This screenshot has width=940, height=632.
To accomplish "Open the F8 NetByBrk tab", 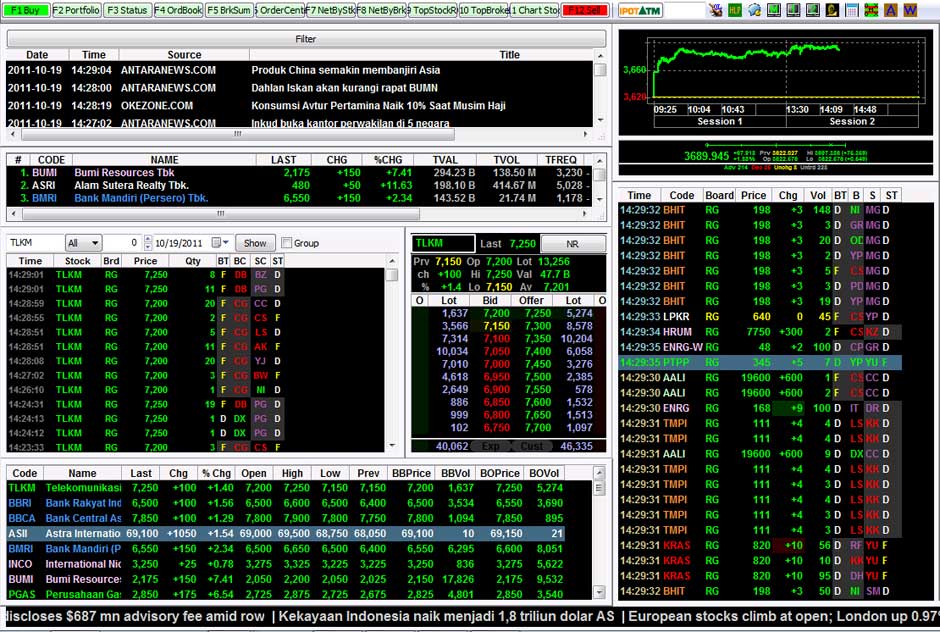I will [x=381, y=10].
